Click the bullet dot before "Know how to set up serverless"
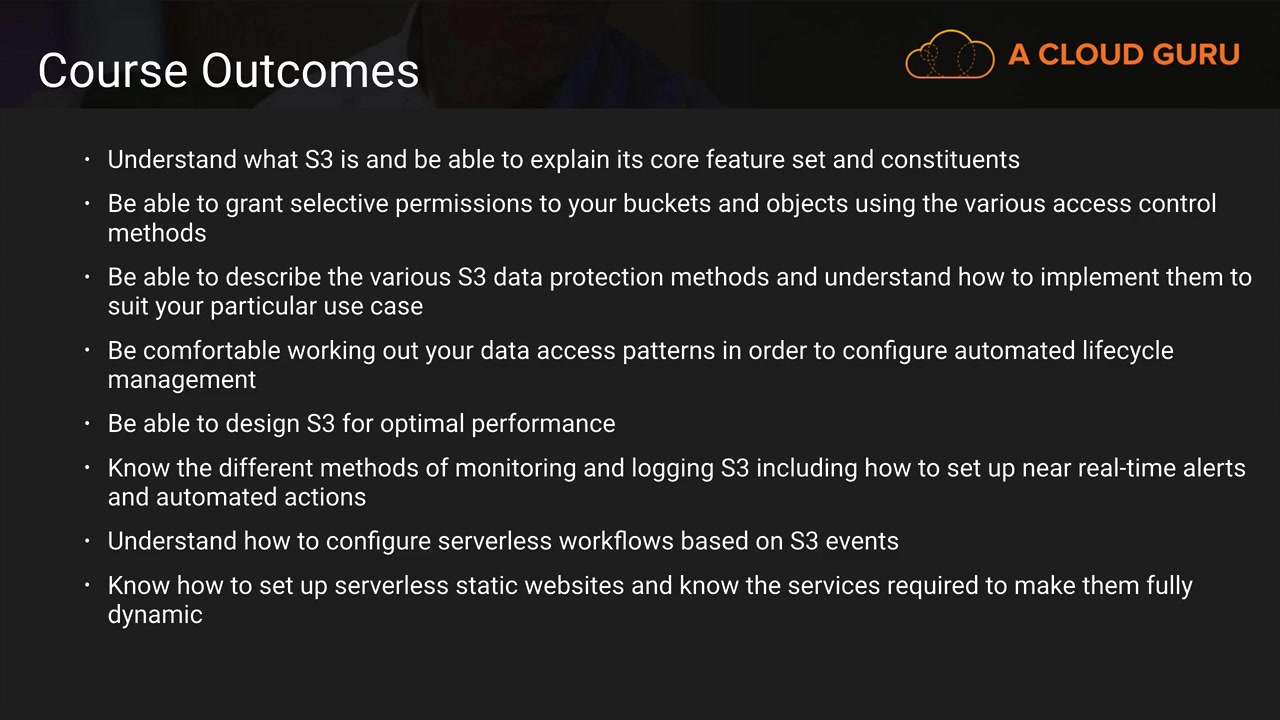 pos(87,585)
